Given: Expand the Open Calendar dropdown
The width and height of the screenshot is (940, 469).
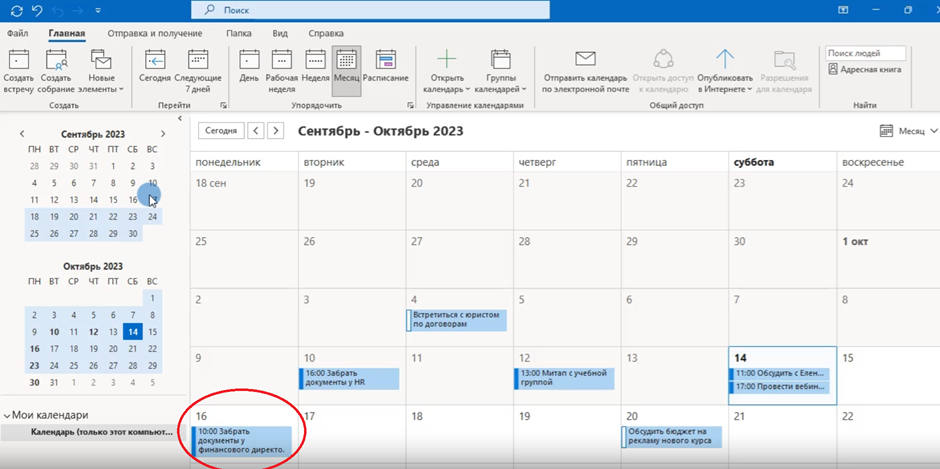Looking at the screenshot, I should pos(446,68).
